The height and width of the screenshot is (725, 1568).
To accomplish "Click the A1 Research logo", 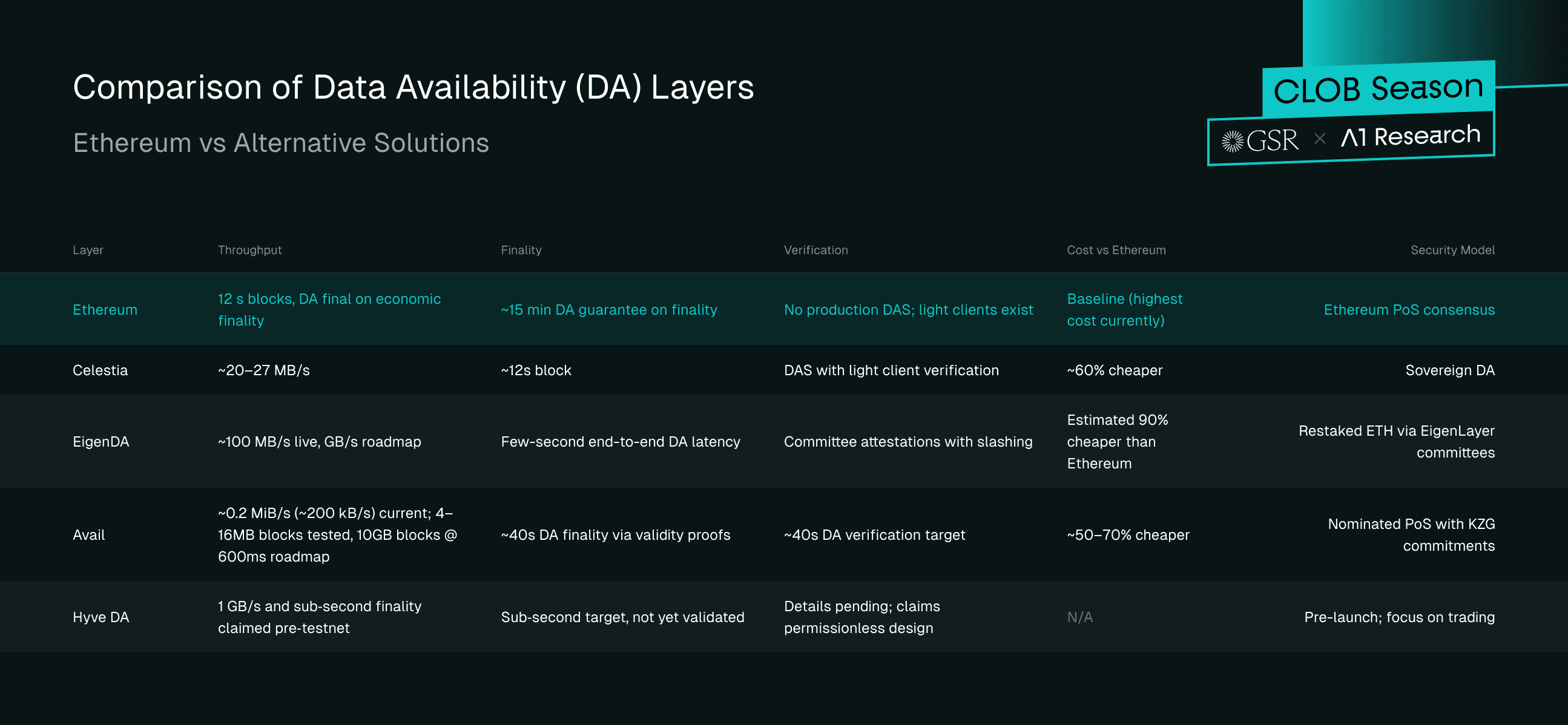I will tap(1411, 136).
